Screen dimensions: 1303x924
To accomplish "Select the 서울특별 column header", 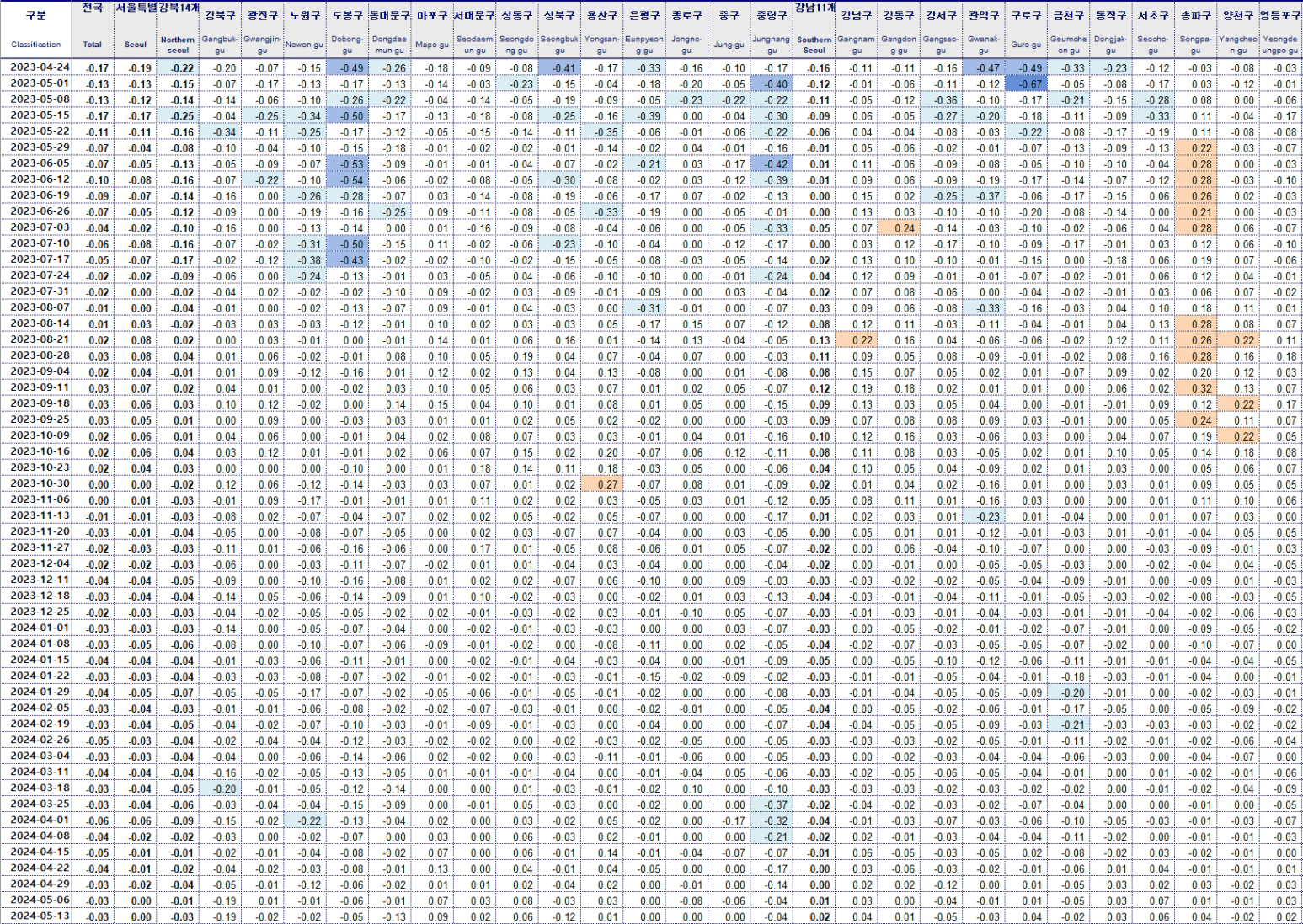I will click(x=136, y=8).
